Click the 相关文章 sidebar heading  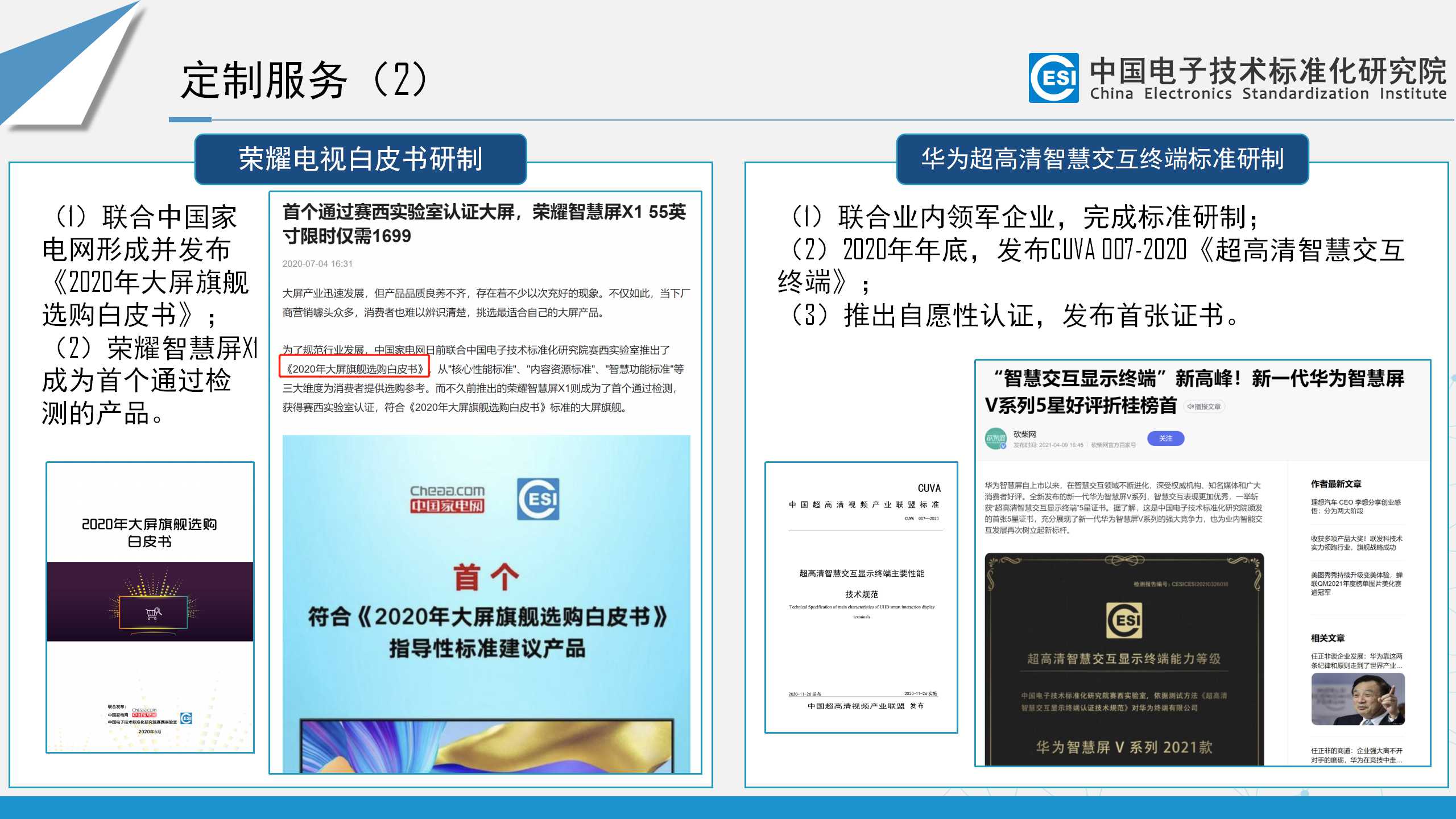click(x=1327, y=638)
